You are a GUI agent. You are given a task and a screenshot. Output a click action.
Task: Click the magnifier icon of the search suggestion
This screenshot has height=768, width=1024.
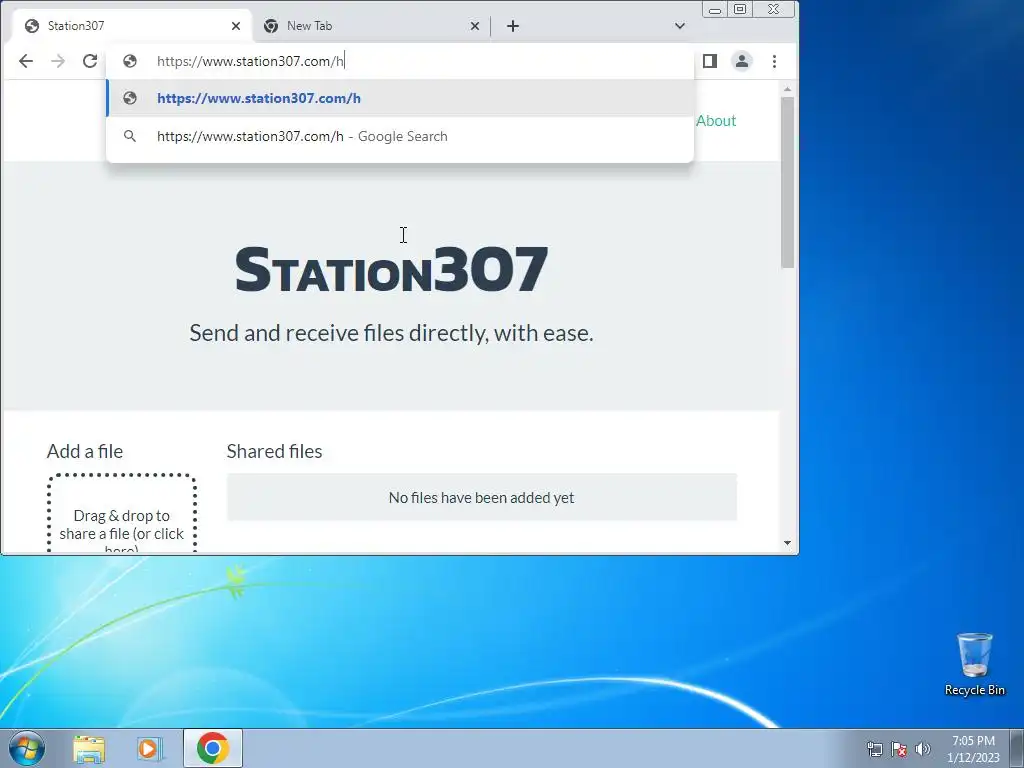(130, 136)
